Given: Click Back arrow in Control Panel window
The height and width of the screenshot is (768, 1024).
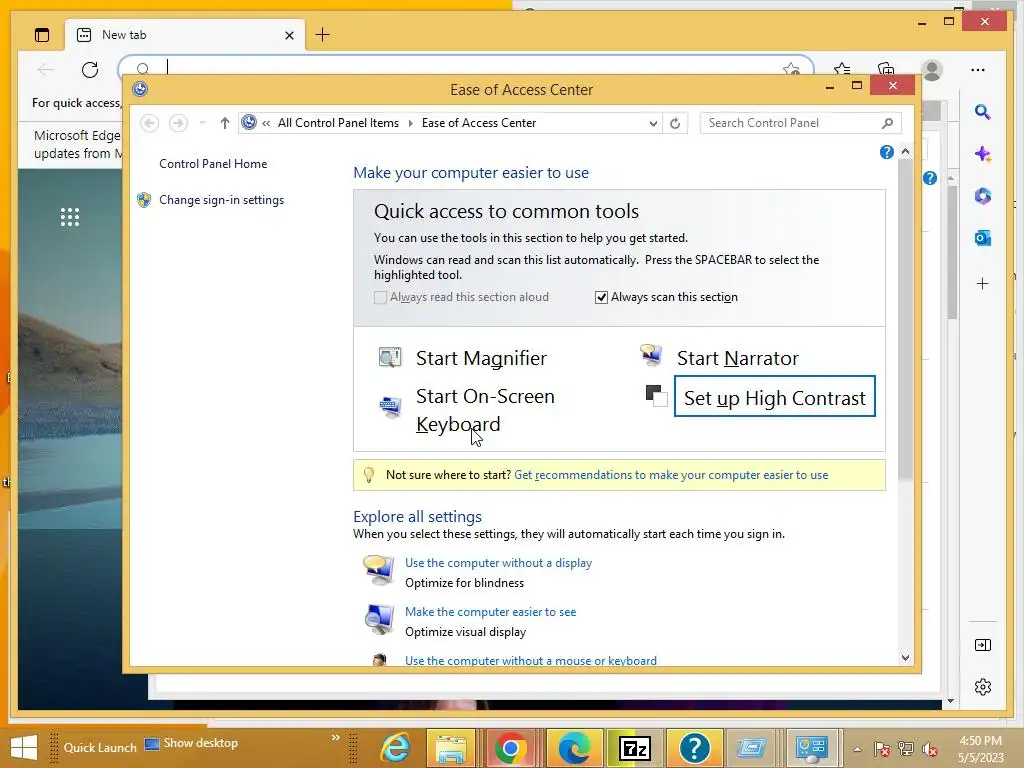Looking at the screenshot, I should (x=150, y=123).
